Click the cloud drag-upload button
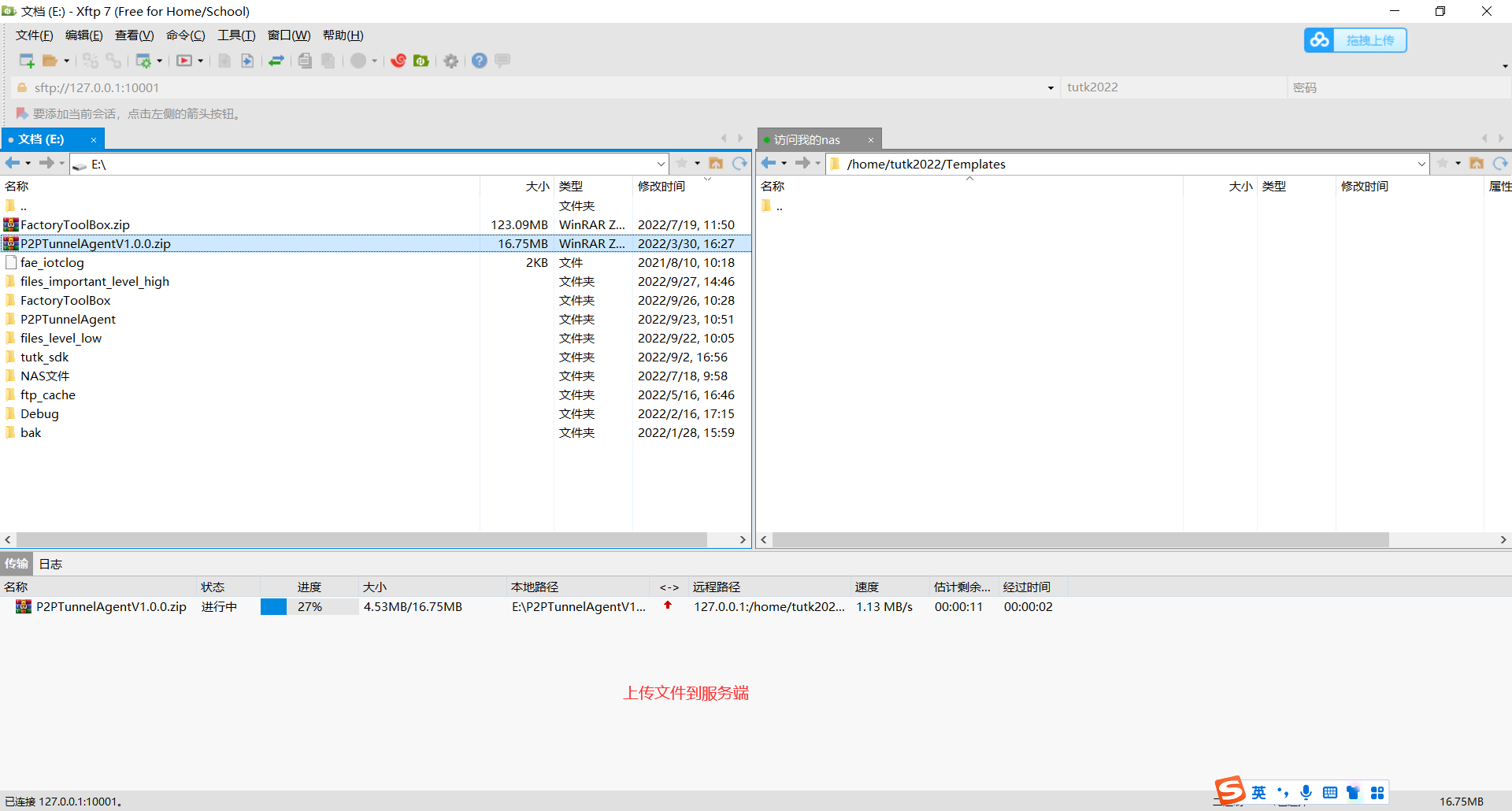1512x811 pixels. point(1354,40)
